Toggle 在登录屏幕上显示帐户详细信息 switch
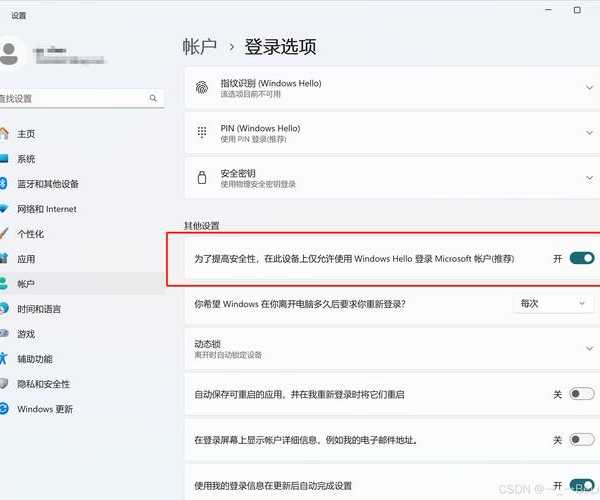The height and width of the screenshot is (500, 600). [x=581, y=440]
